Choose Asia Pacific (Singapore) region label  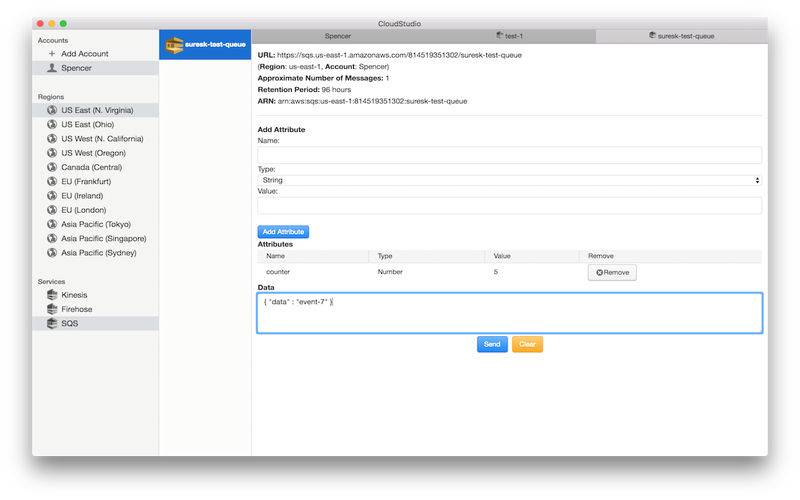click(104, 239)
